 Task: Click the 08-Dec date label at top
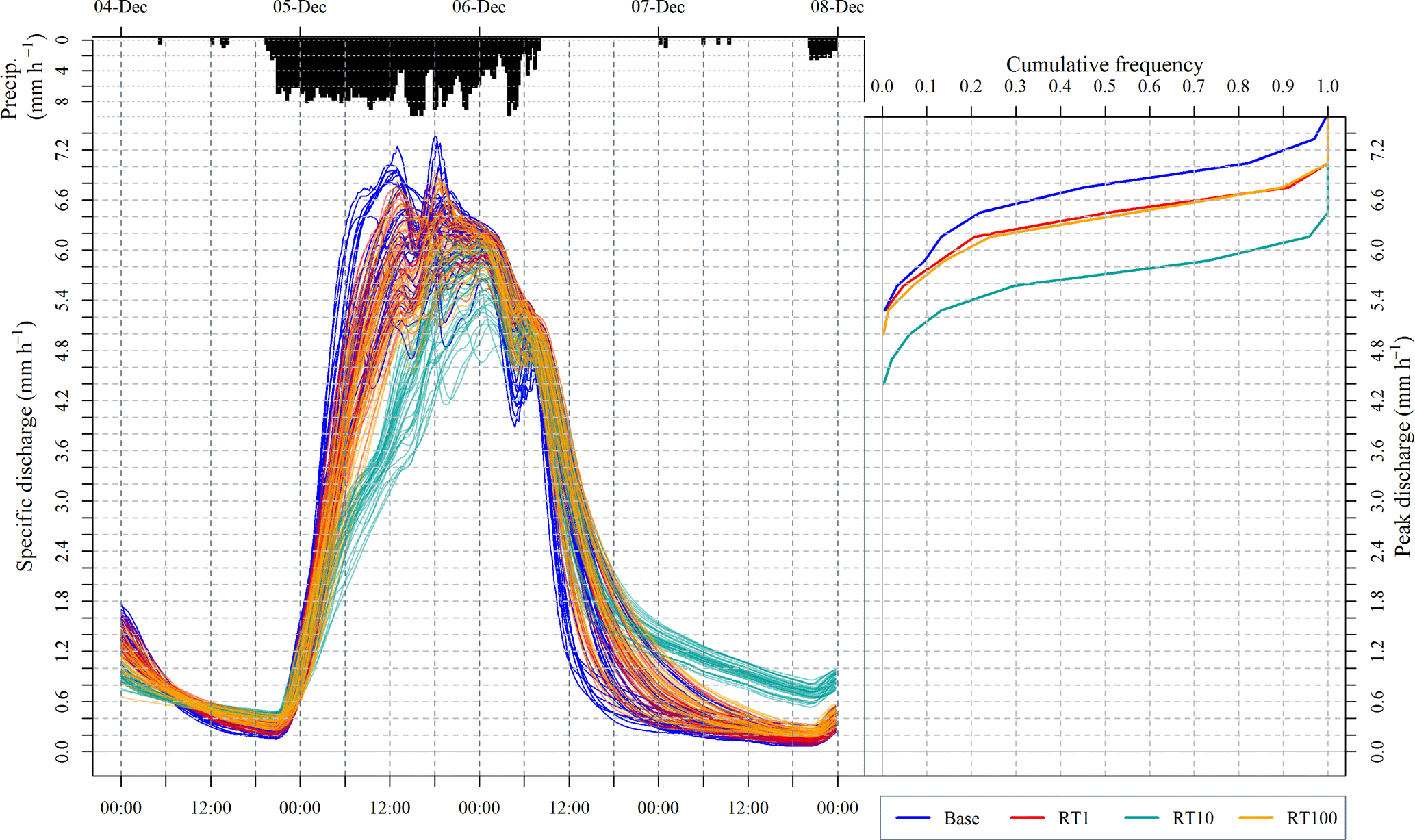coord(837,8)
